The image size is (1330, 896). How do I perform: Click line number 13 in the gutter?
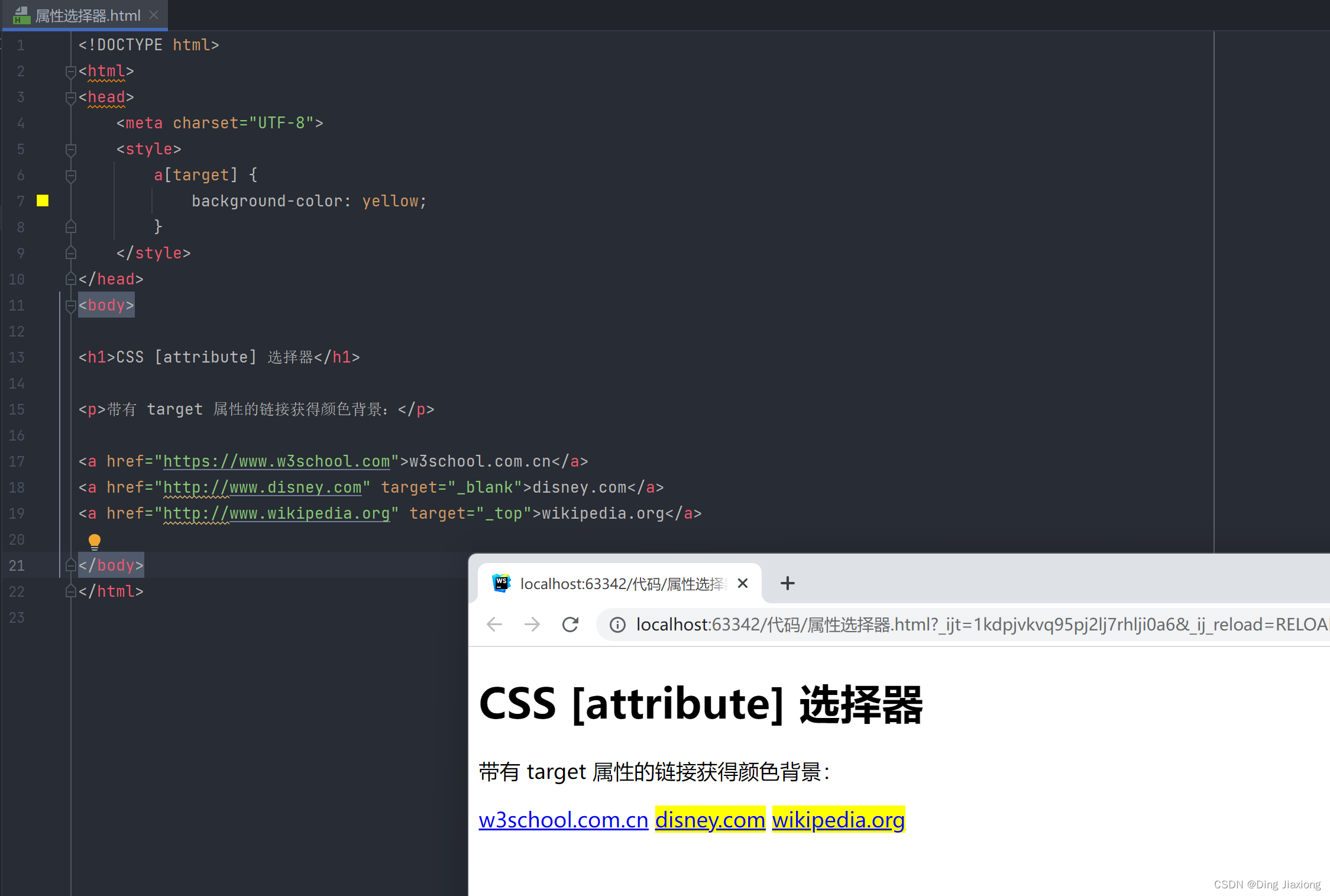coord(17,357)
